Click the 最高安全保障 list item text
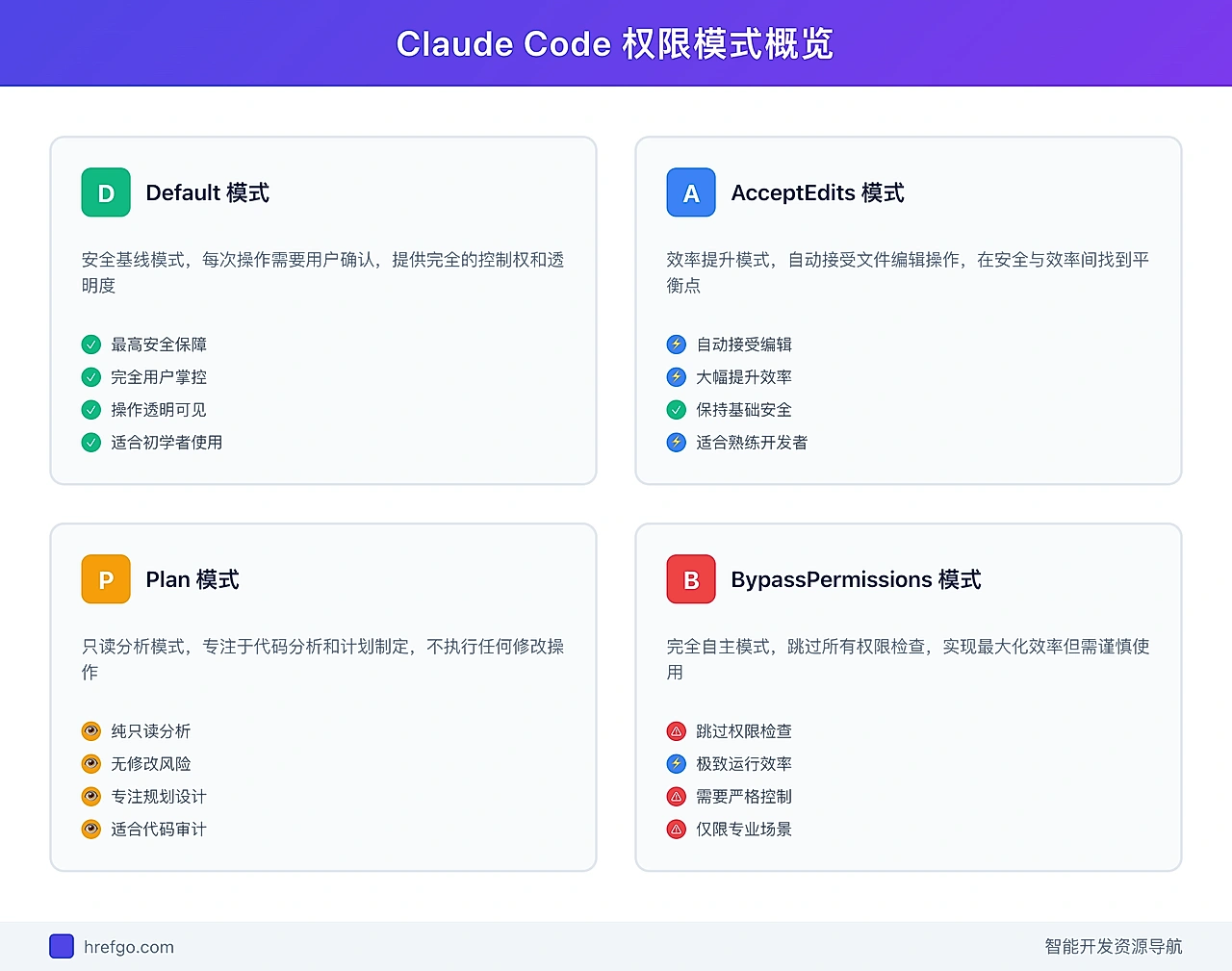Screen dimensions: 1232x971 (159, 345)
